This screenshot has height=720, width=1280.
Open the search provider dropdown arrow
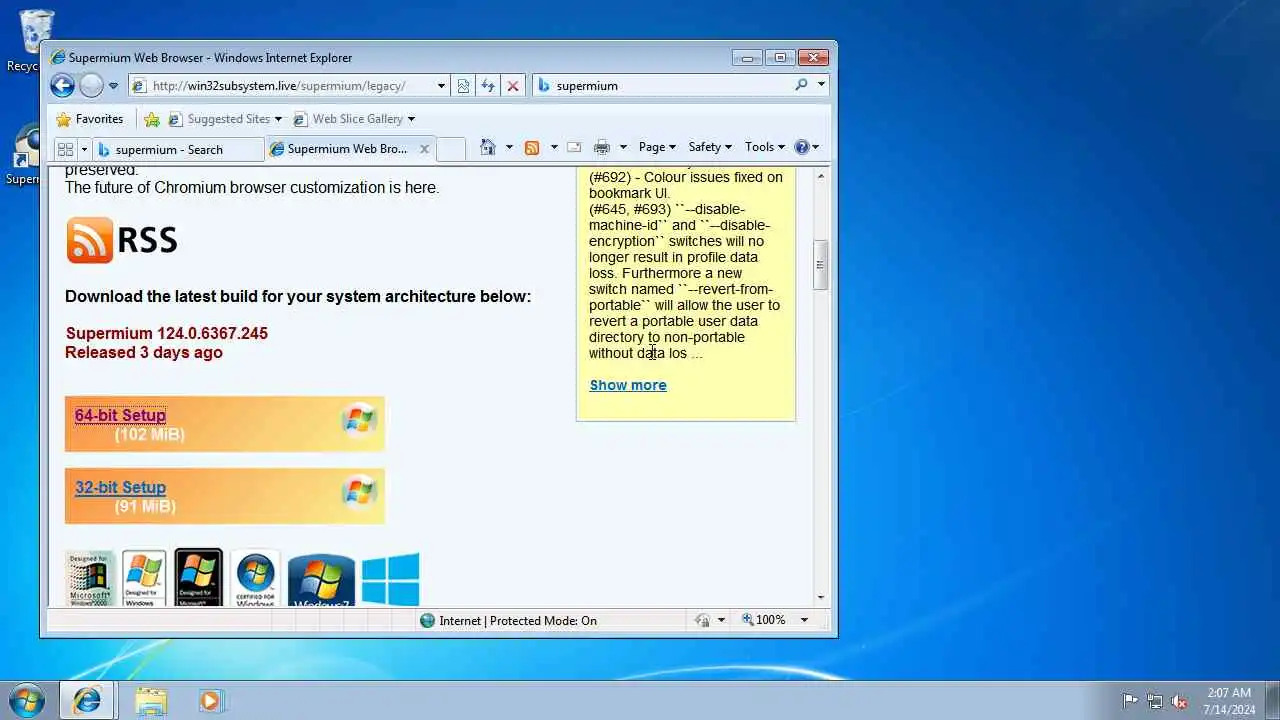821,85
